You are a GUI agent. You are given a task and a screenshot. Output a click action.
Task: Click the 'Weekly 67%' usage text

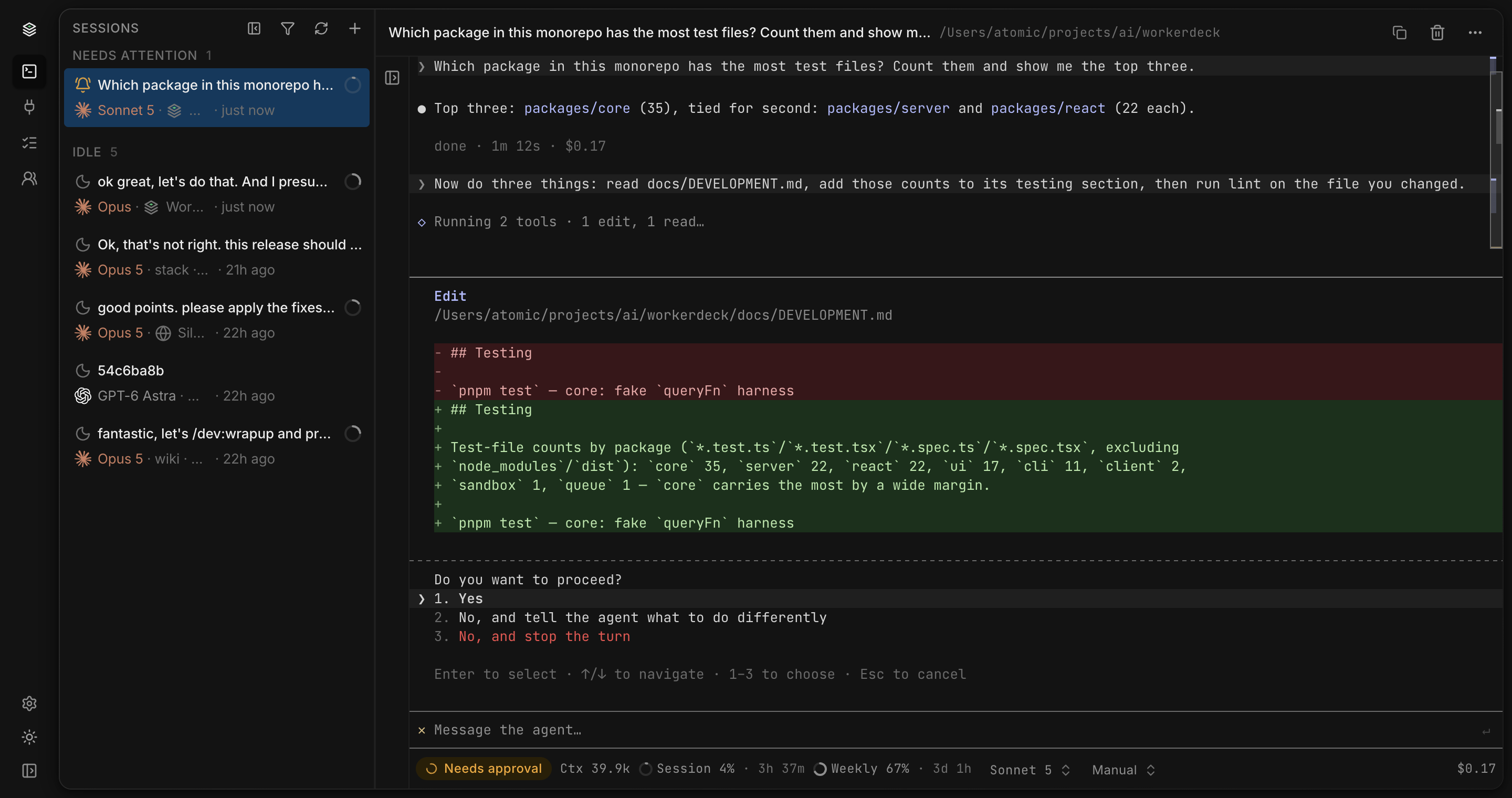[x=870, y=769]
